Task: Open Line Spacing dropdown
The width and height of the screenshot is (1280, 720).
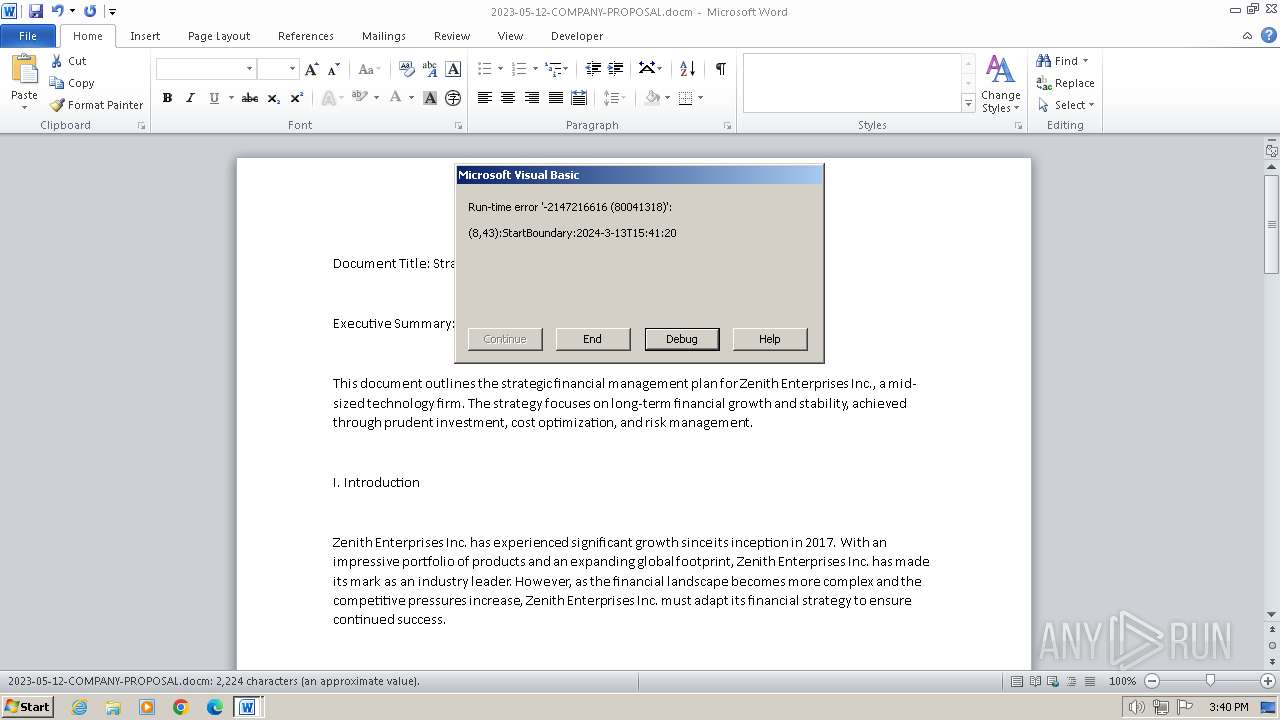Action: point(615,98)
